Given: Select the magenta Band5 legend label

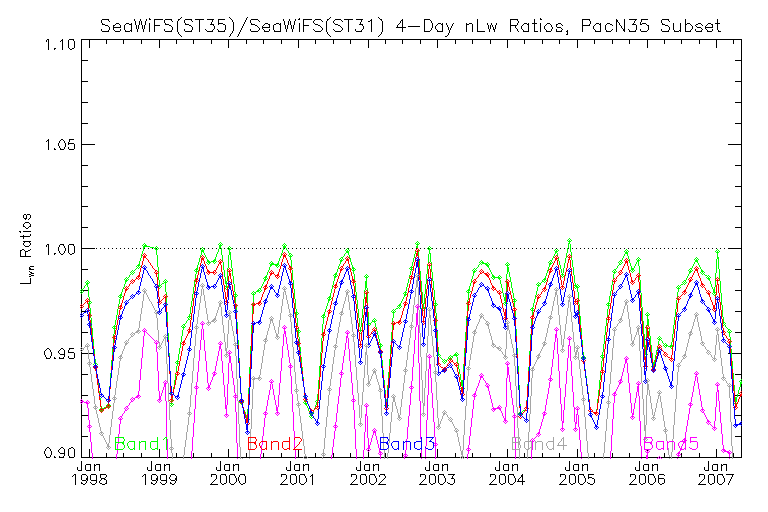Looking at the screenshot, I should [x=671, y=444].
